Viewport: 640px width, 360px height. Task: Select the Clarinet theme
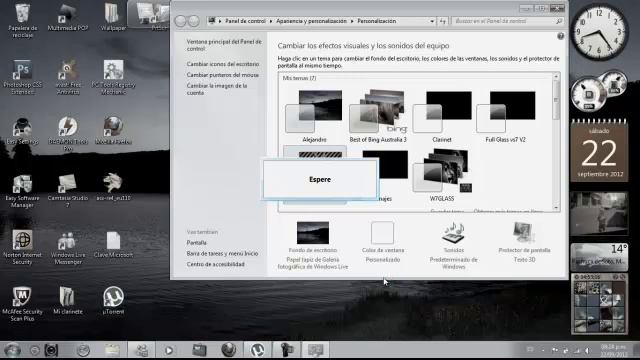point(442,116)
